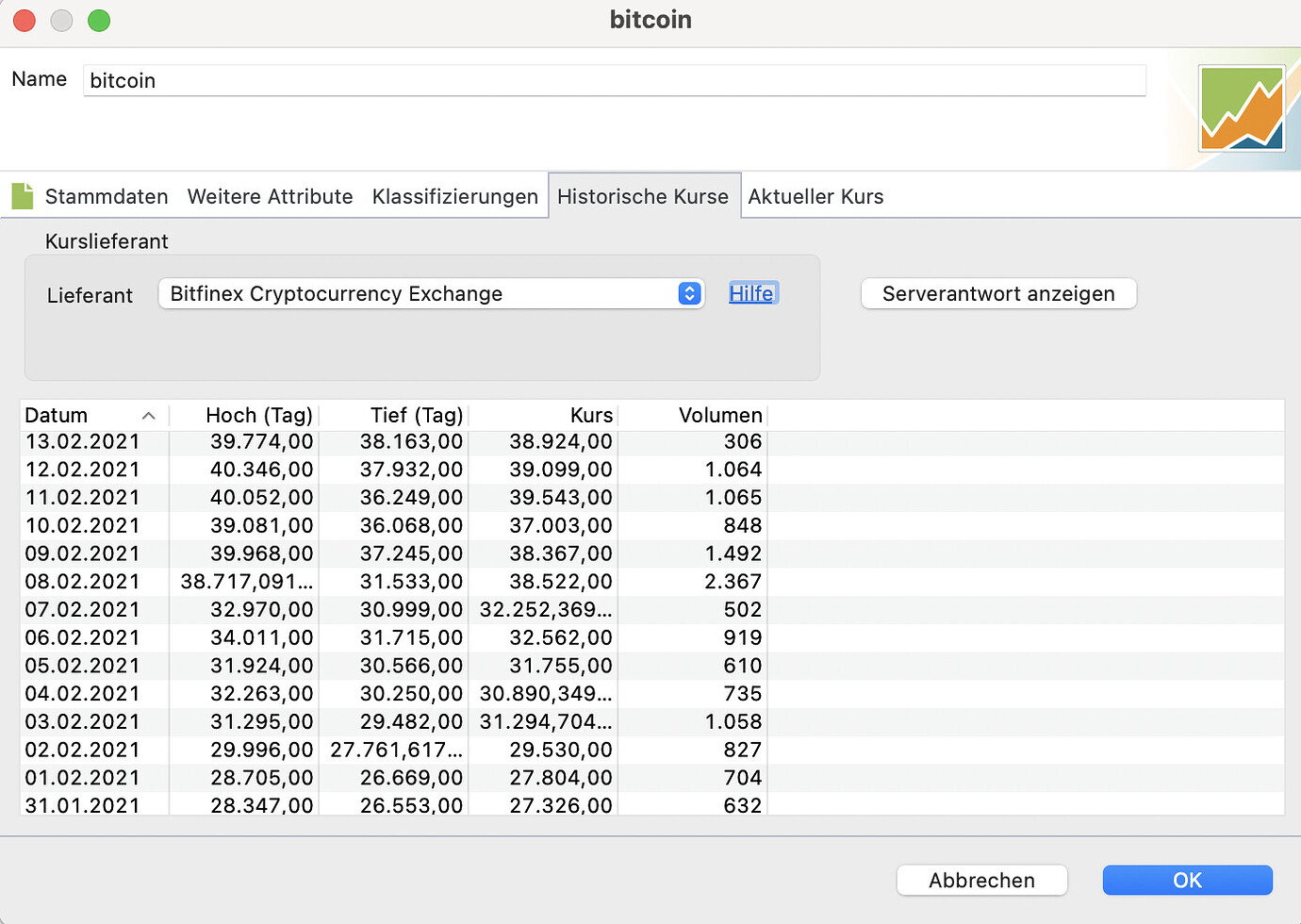This screenshot has width=1301, height=924.
Task: Click the Hoch value 40.346,00
Action: [x=261, y=470]
